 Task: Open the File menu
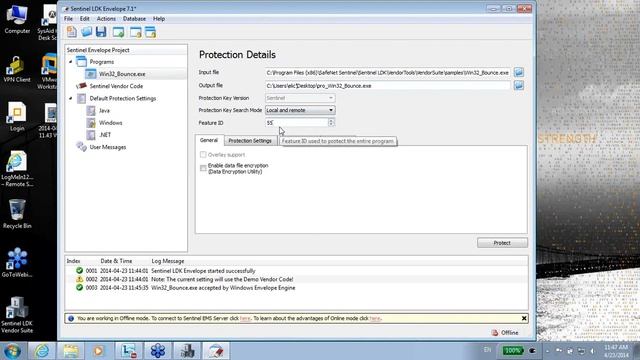(68, 19)
